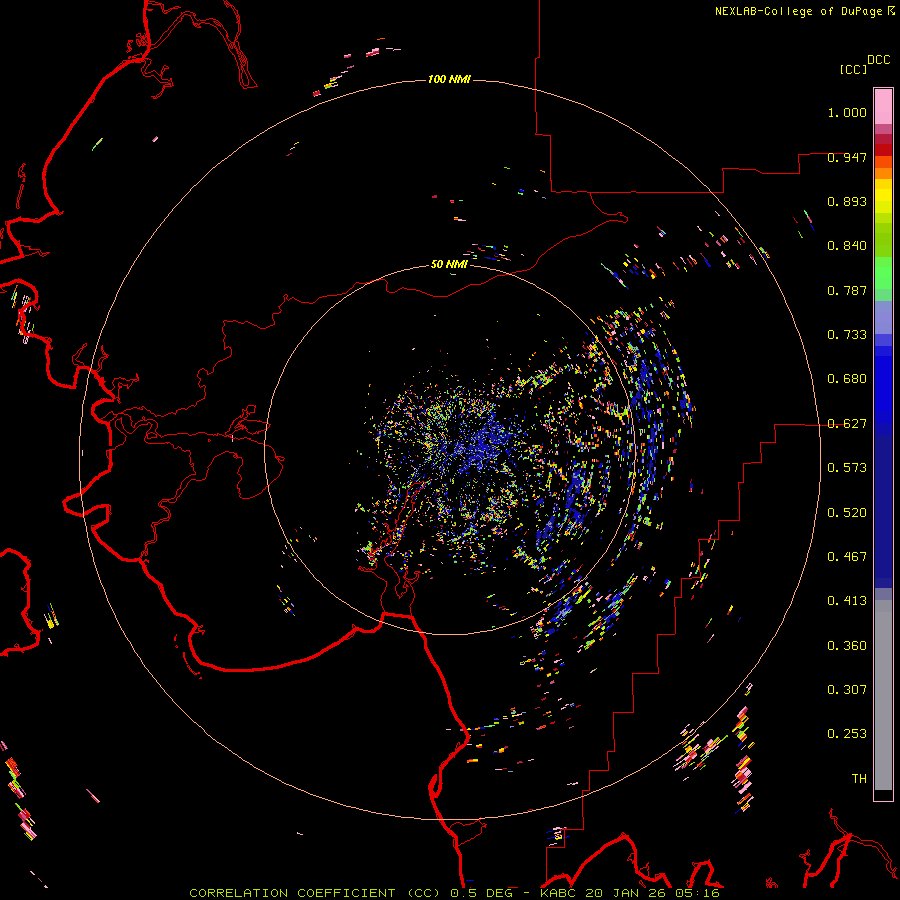Click the 100 NMI range ring label
Screen dimensions: 900x900
449,79
